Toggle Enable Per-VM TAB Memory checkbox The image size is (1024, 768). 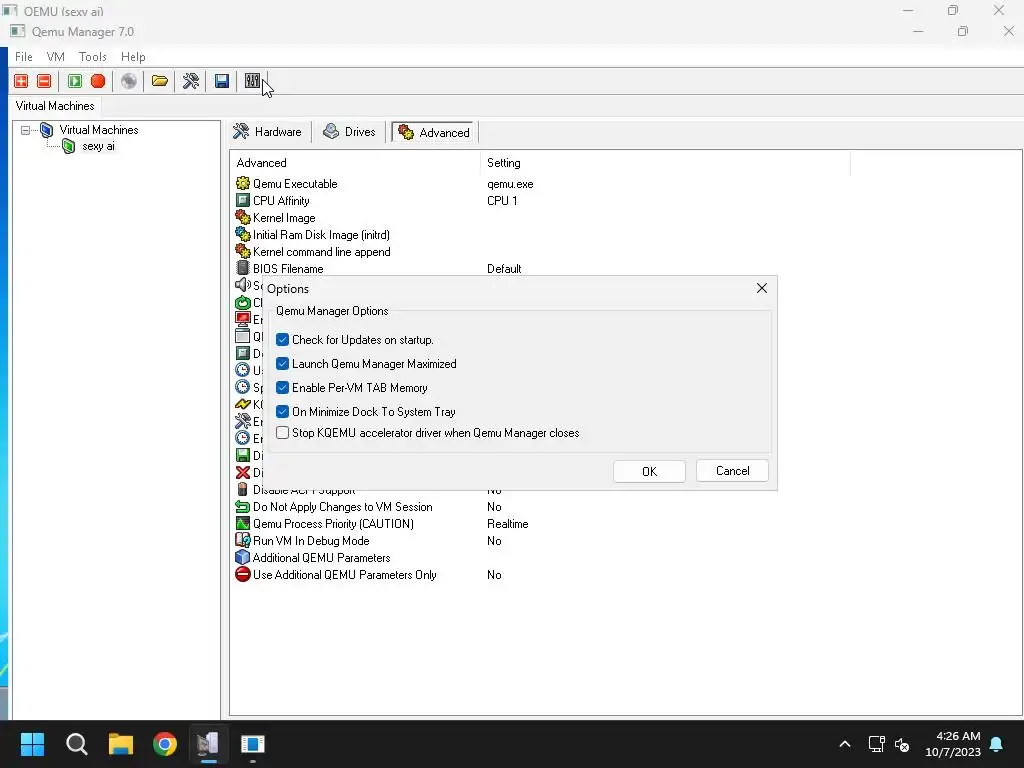(282, 388)
